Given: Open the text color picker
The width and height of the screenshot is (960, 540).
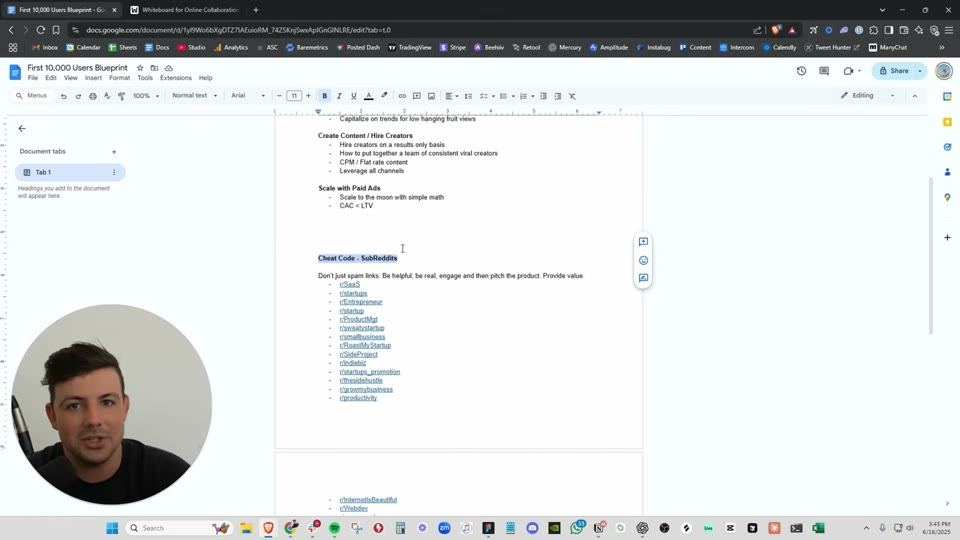Looking at the screenshot, I should click(x=369, y=96).
